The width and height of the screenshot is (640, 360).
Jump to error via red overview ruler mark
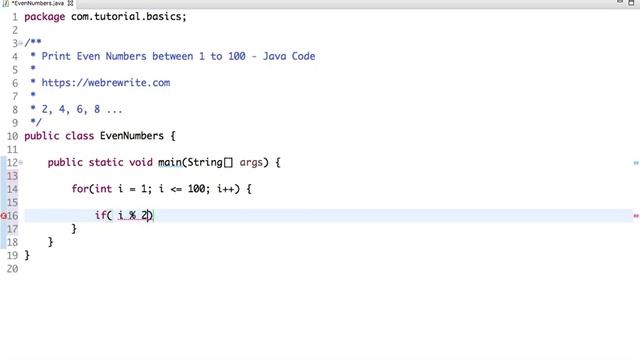636,216
